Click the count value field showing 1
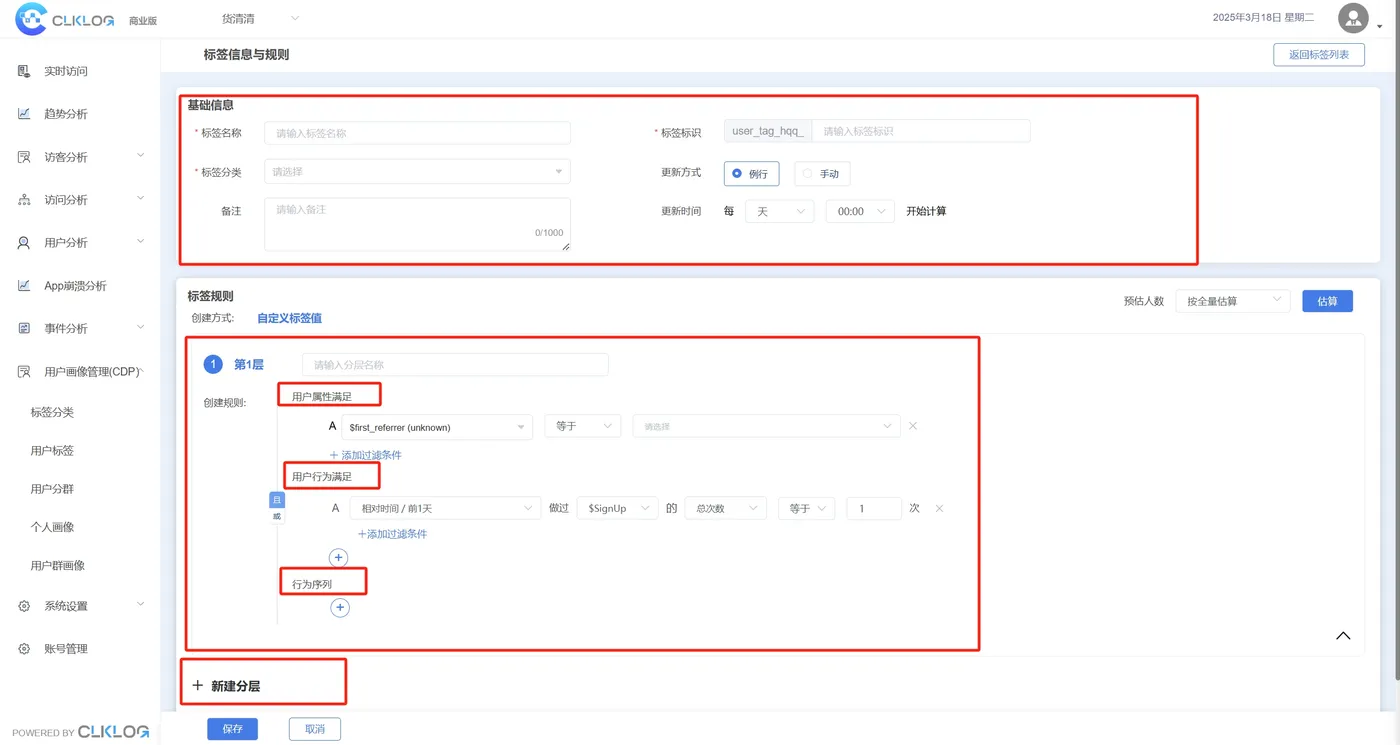Image resolution: width=1400 pixels, height=745 pixels. point(873,509)
